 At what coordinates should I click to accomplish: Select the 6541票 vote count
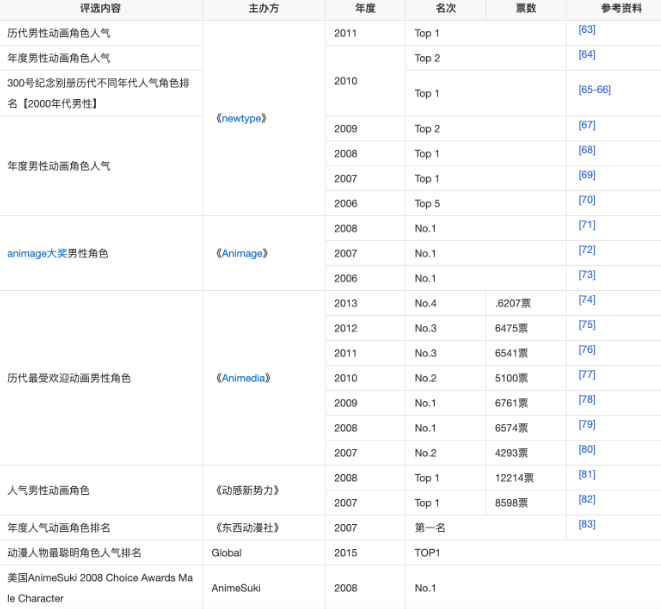point(526,353)
